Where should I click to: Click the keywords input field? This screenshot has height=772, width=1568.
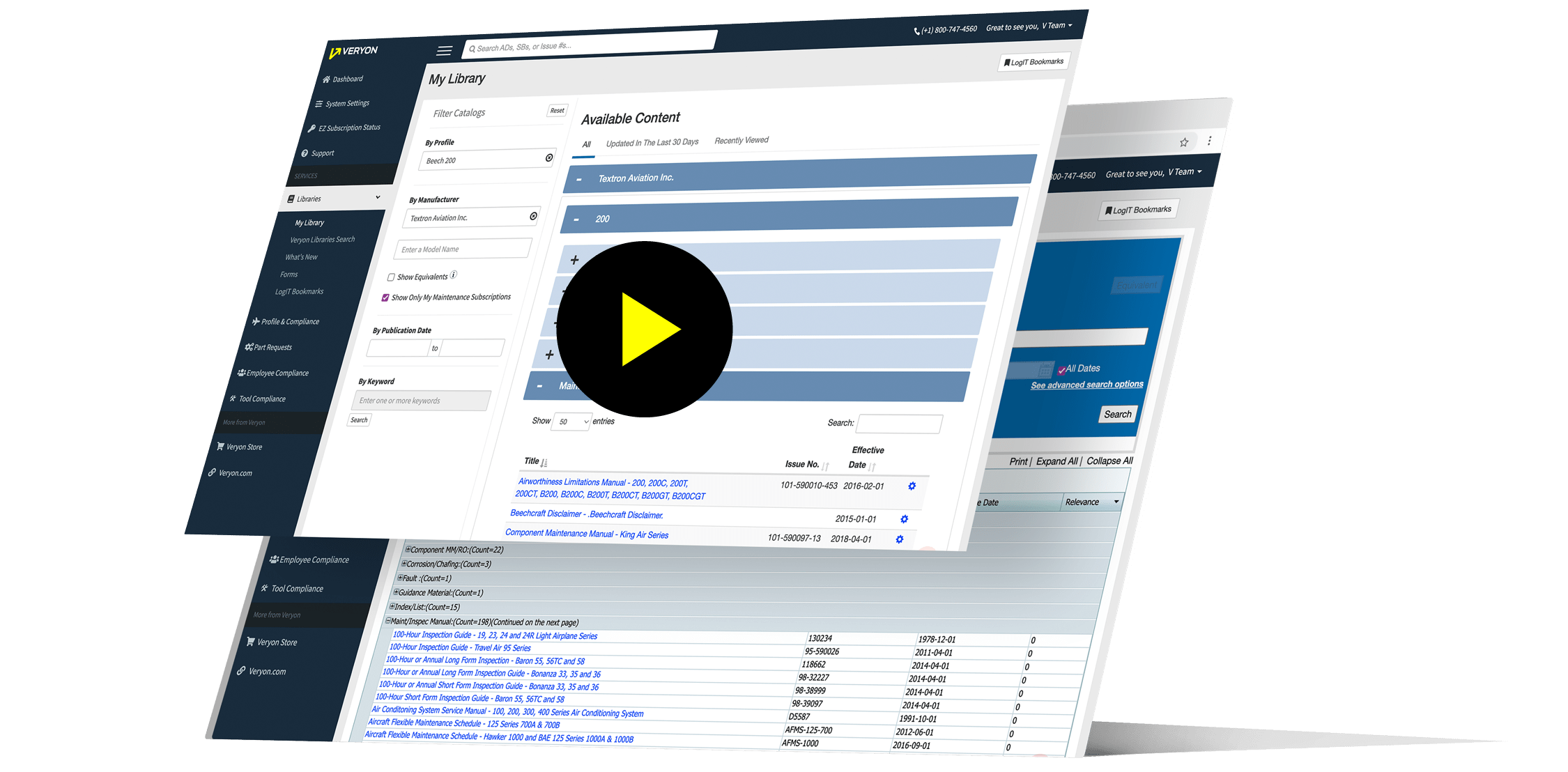tap(422, 401)
